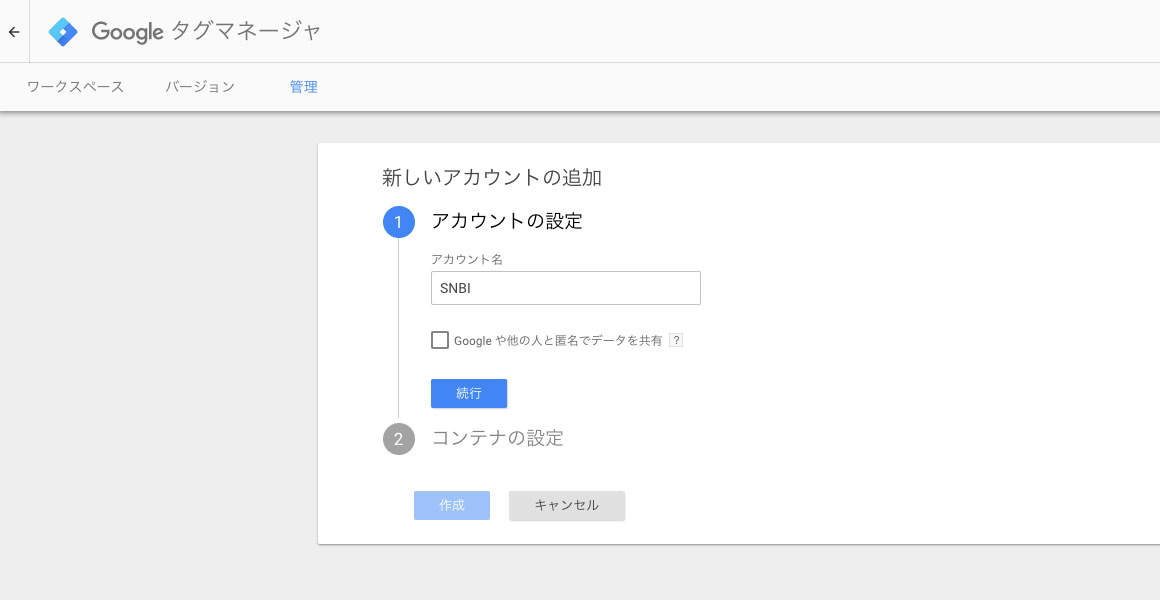Click the Google Tag Manager logo icon
Viewport: 1160px width, 600px height.
63,32
